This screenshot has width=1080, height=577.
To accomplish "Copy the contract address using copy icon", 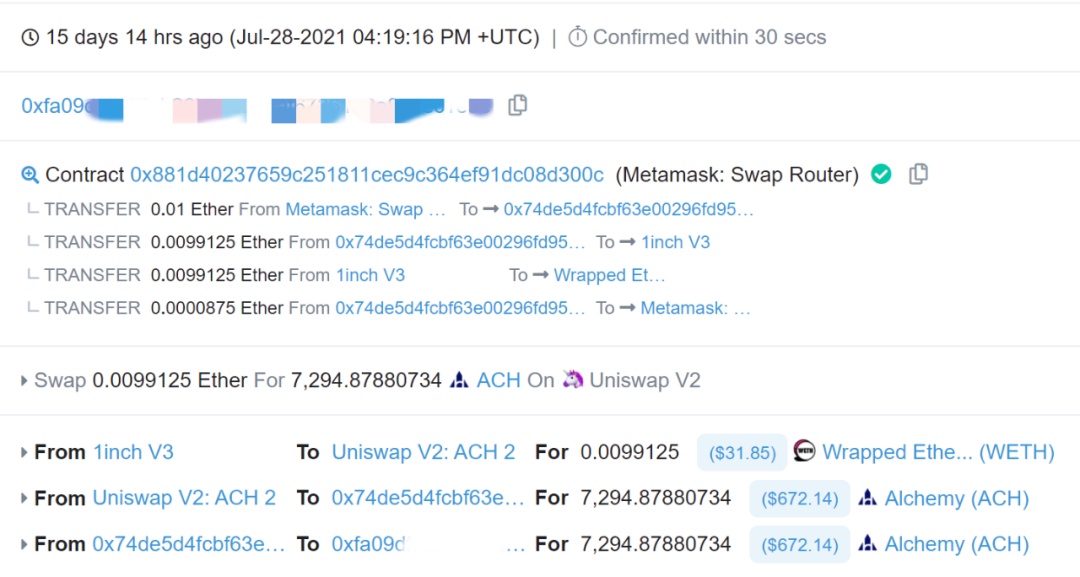I will click(x=918, y=174).
